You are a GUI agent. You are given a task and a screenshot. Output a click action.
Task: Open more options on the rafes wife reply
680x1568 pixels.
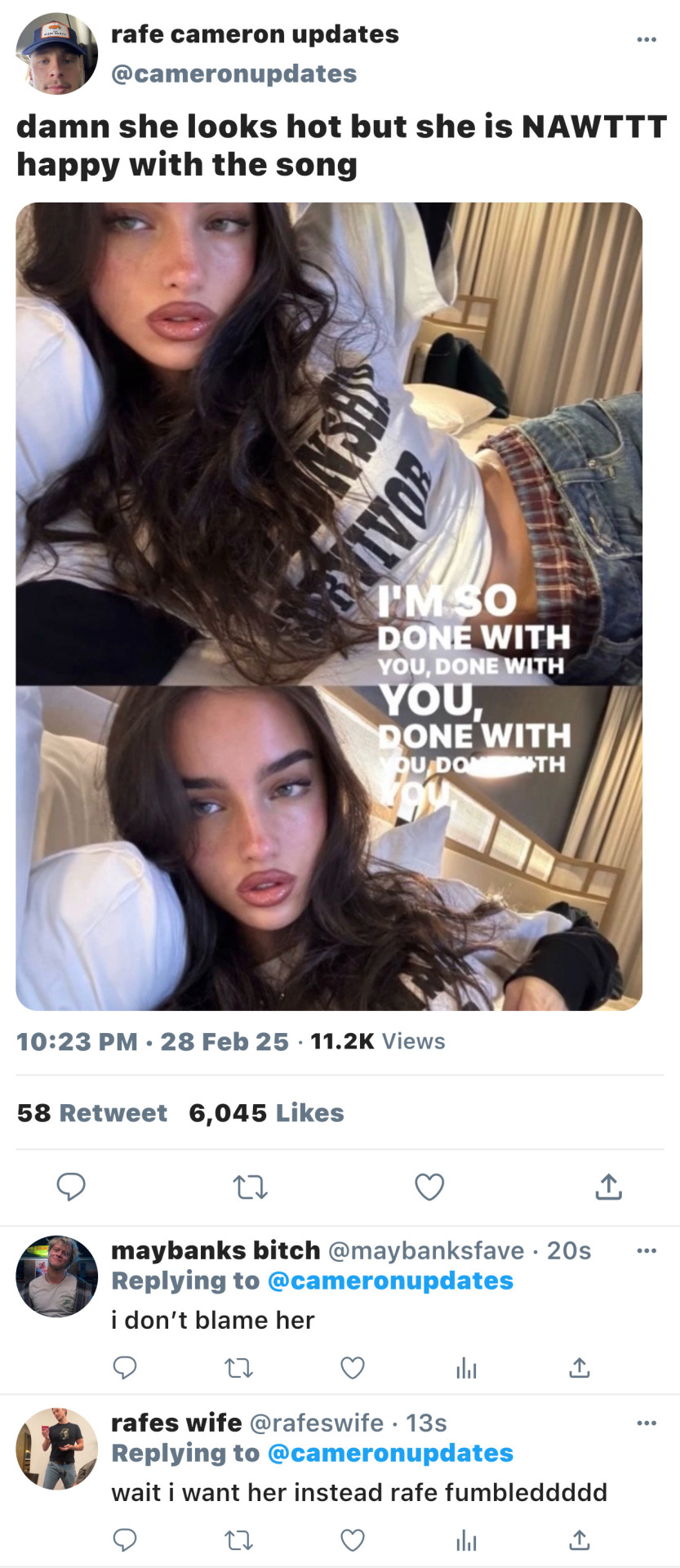pos(646,1423)
